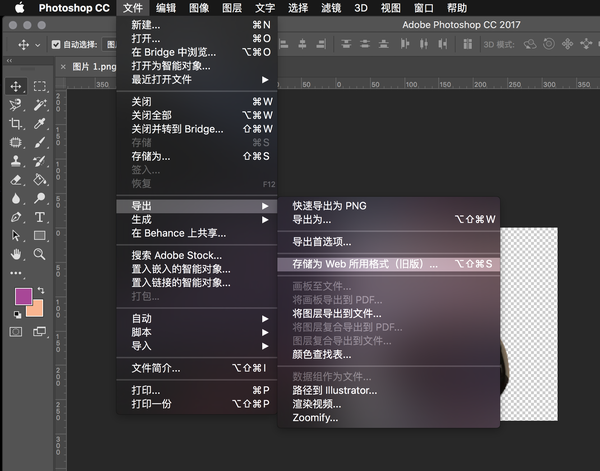This screenshot has width=600, height=471.
Task: Select the Lasso tool
Action: pyautogui.click(x=16, y=105)
